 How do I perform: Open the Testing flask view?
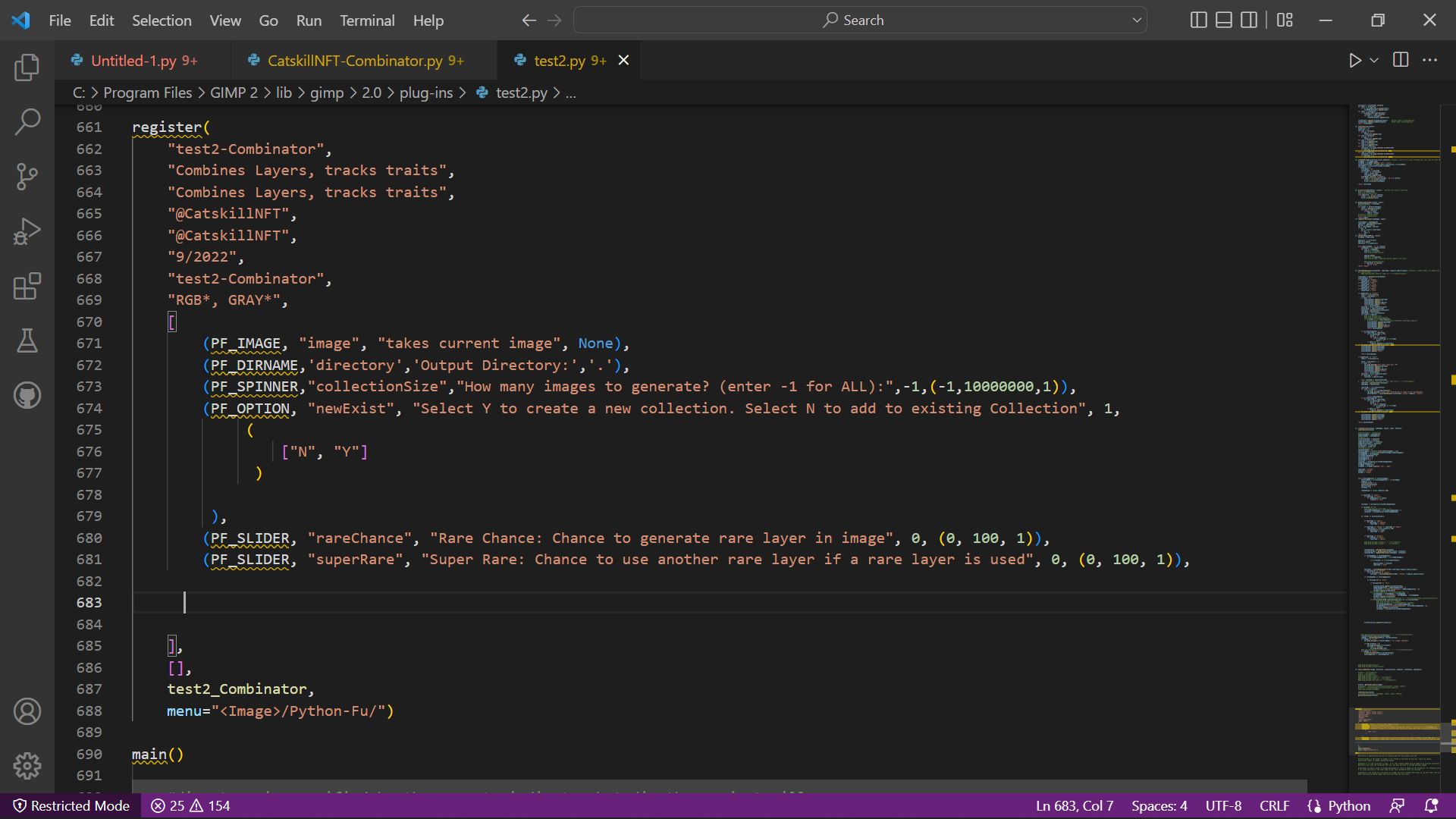(x=27, y=340)
